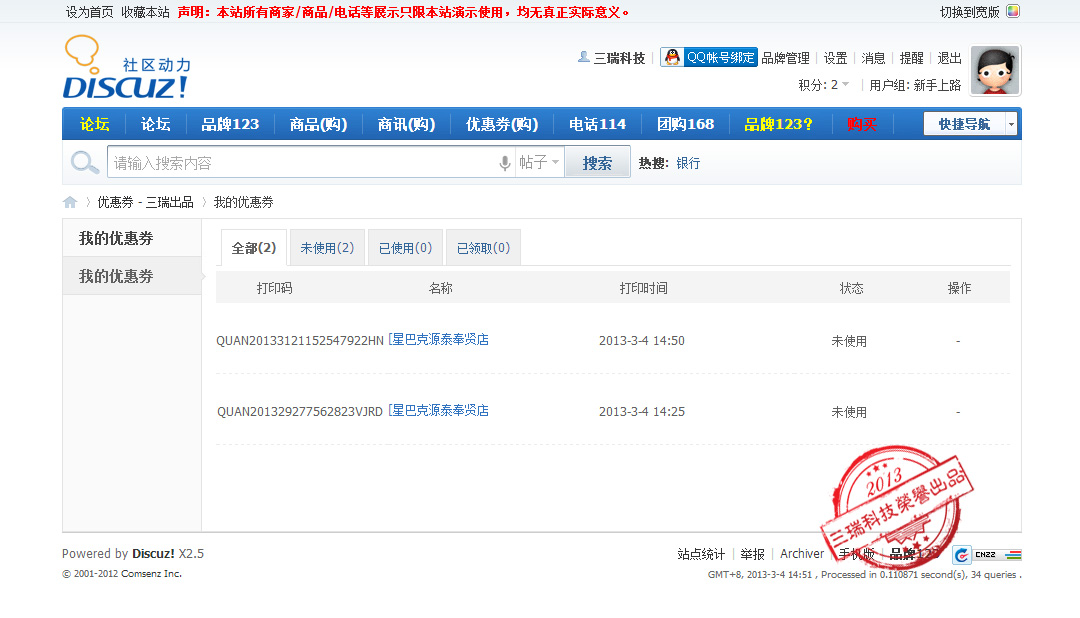This screenshot has height=618, width=1080.
Task: Click the 2013-3-4 14:50 print time
Action: click(x=642, y=340)
